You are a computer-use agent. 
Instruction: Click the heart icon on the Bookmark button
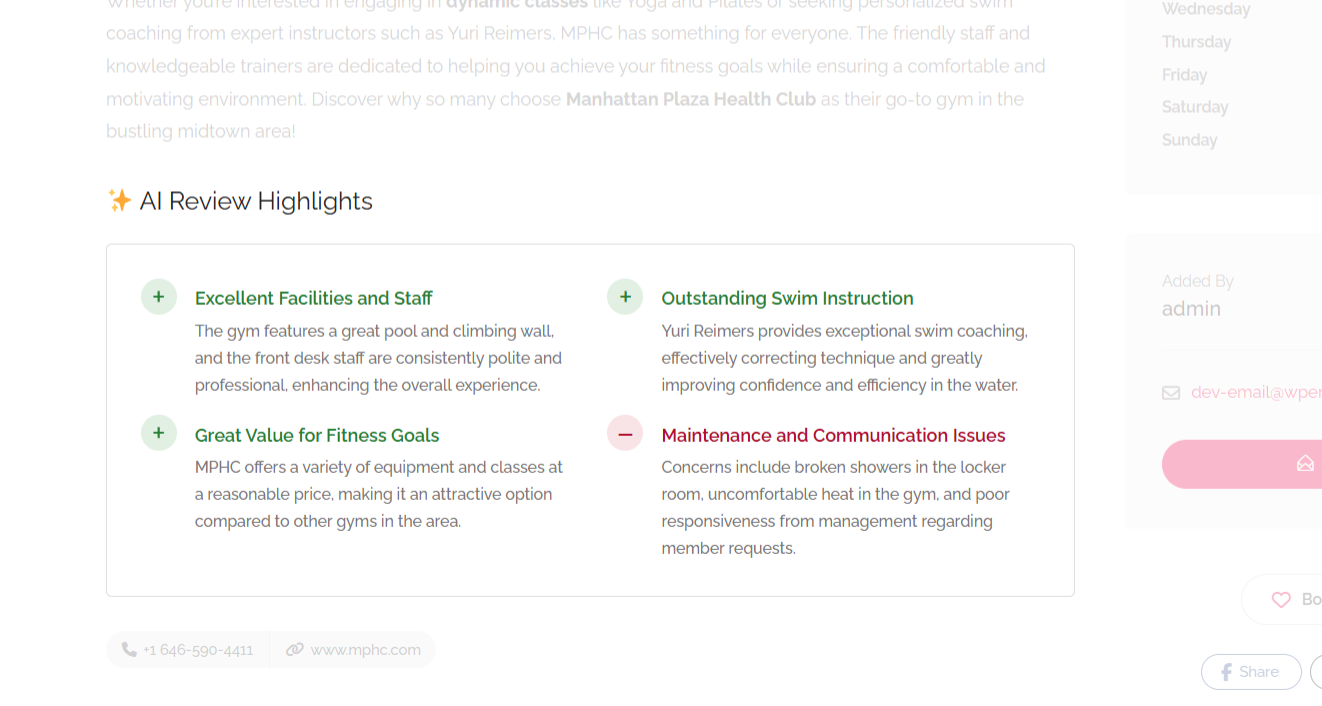1281,600
